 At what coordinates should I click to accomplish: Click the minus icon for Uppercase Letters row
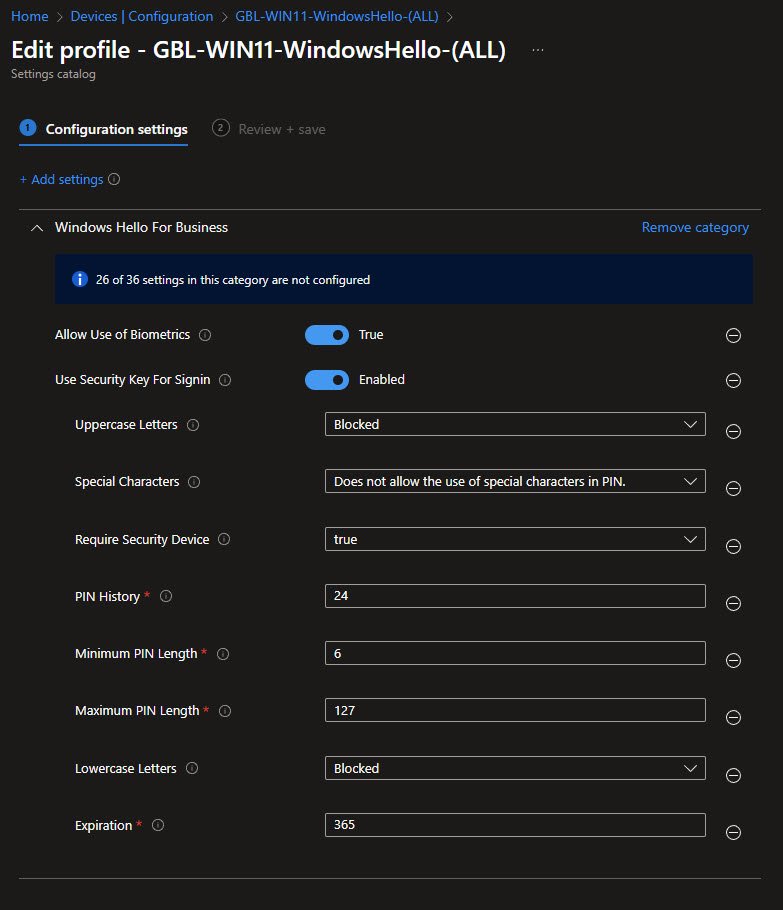[733, 431]
